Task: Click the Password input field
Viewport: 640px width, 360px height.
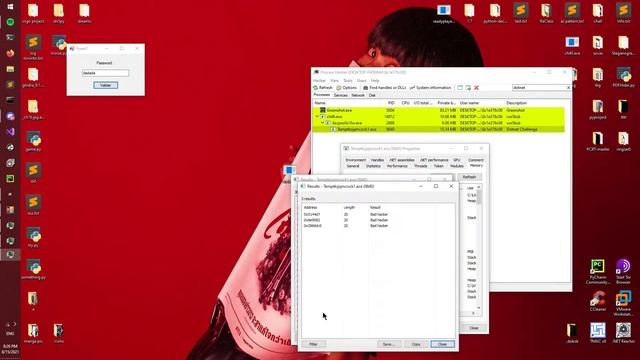Action: (105, 73)
